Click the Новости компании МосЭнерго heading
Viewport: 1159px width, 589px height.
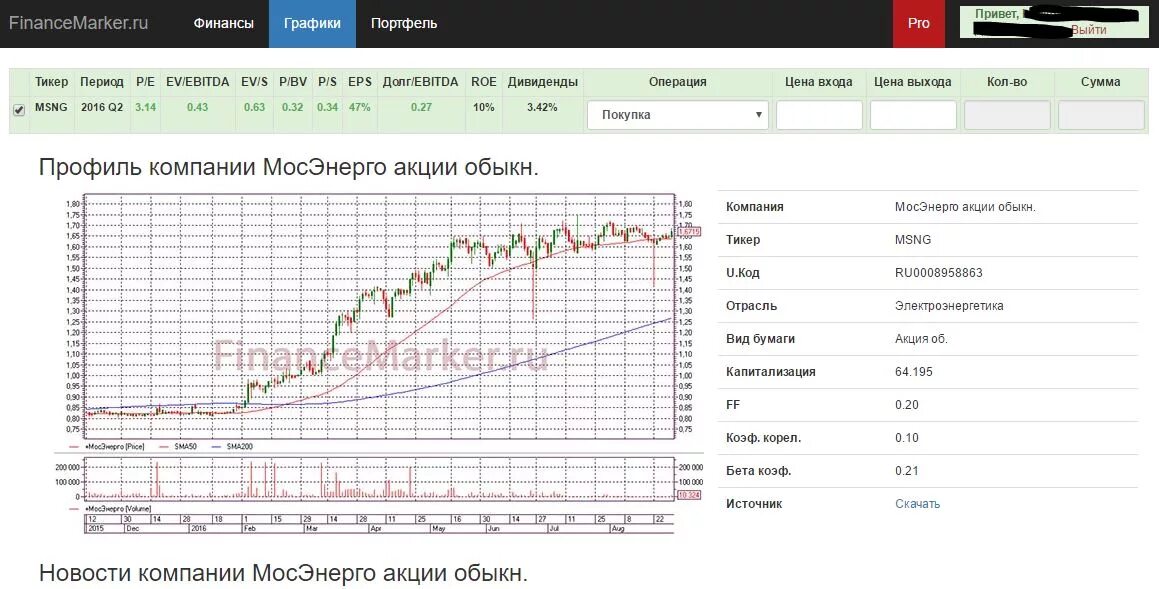[x=284, y=573]
